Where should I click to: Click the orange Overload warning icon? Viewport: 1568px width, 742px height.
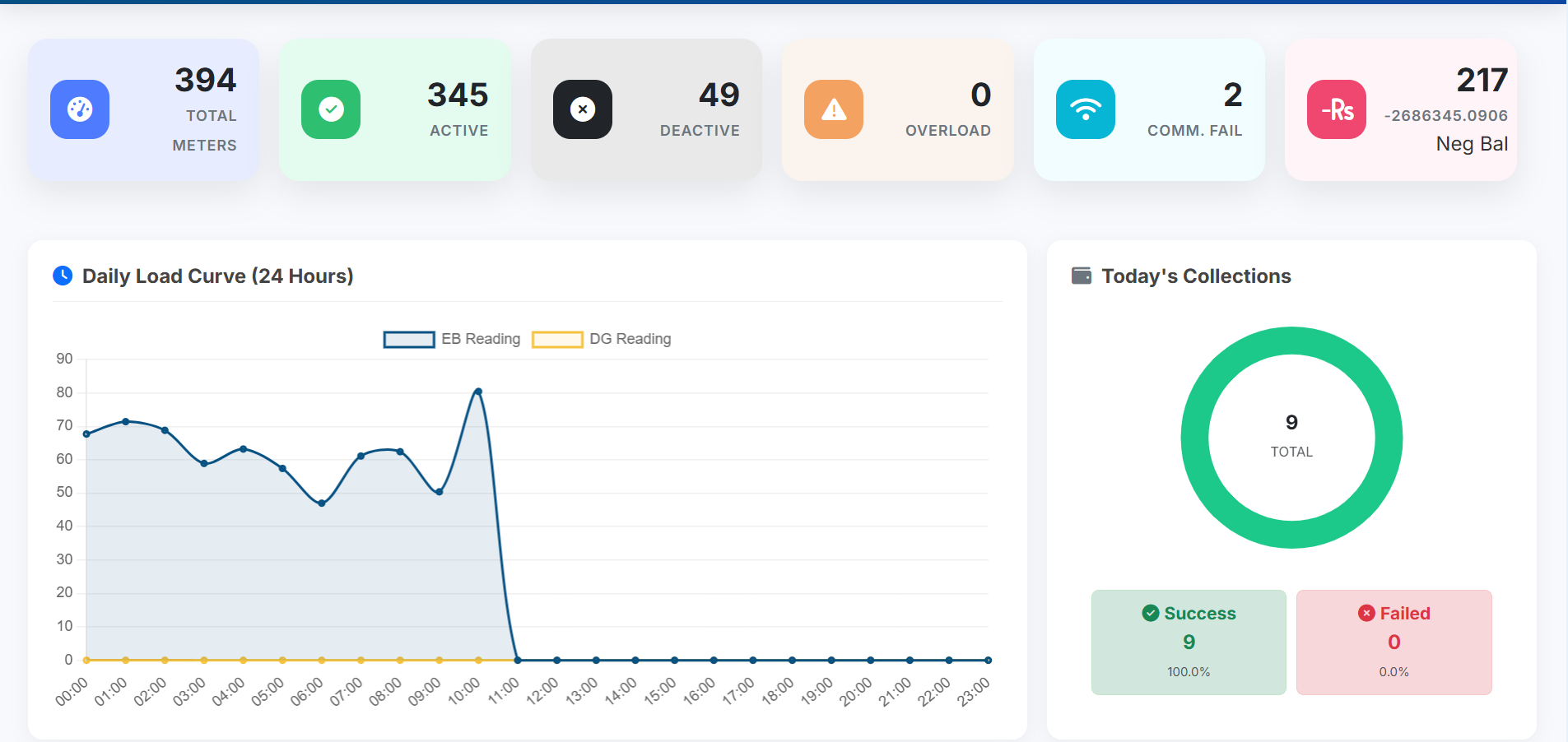834,109
